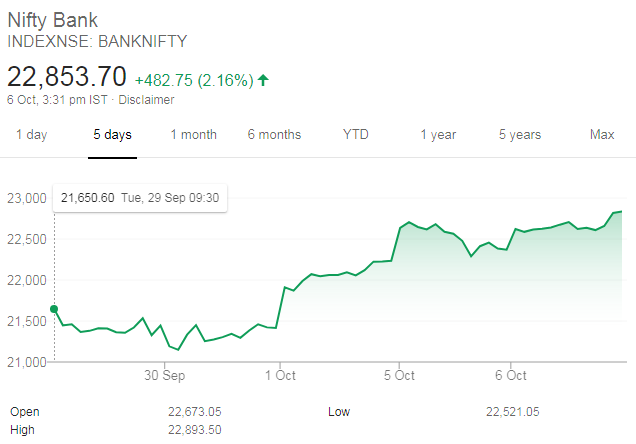Click the green data point marker on chart
This screenshot has height=444, width=636.
point(54,309)
